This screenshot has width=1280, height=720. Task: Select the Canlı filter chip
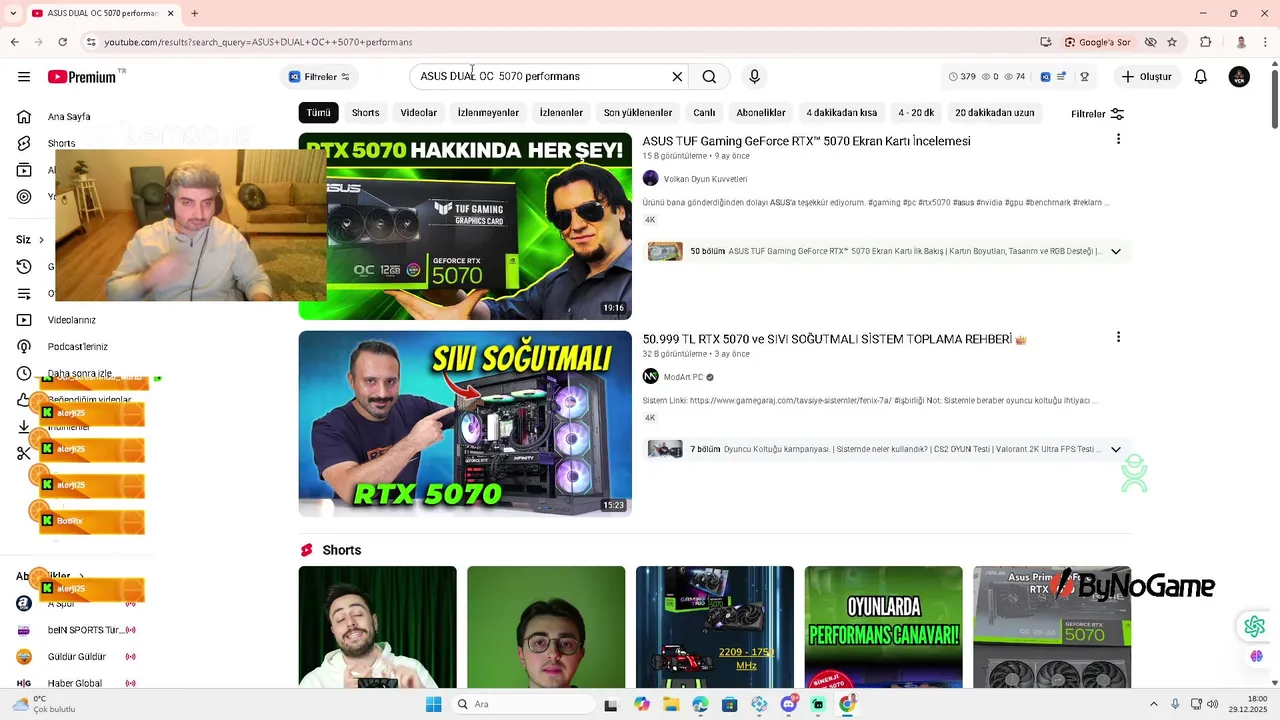[x=704, y=113]
